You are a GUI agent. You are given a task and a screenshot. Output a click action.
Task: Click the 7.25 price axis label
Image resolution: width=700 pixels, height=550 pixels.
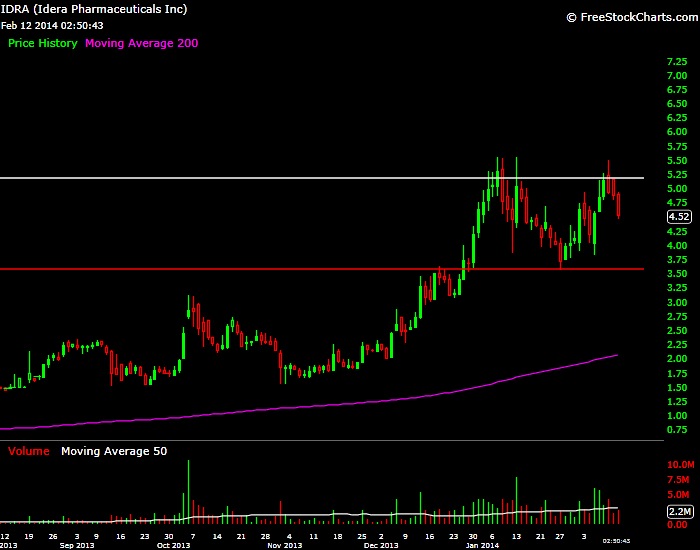[x=677, y=61]
